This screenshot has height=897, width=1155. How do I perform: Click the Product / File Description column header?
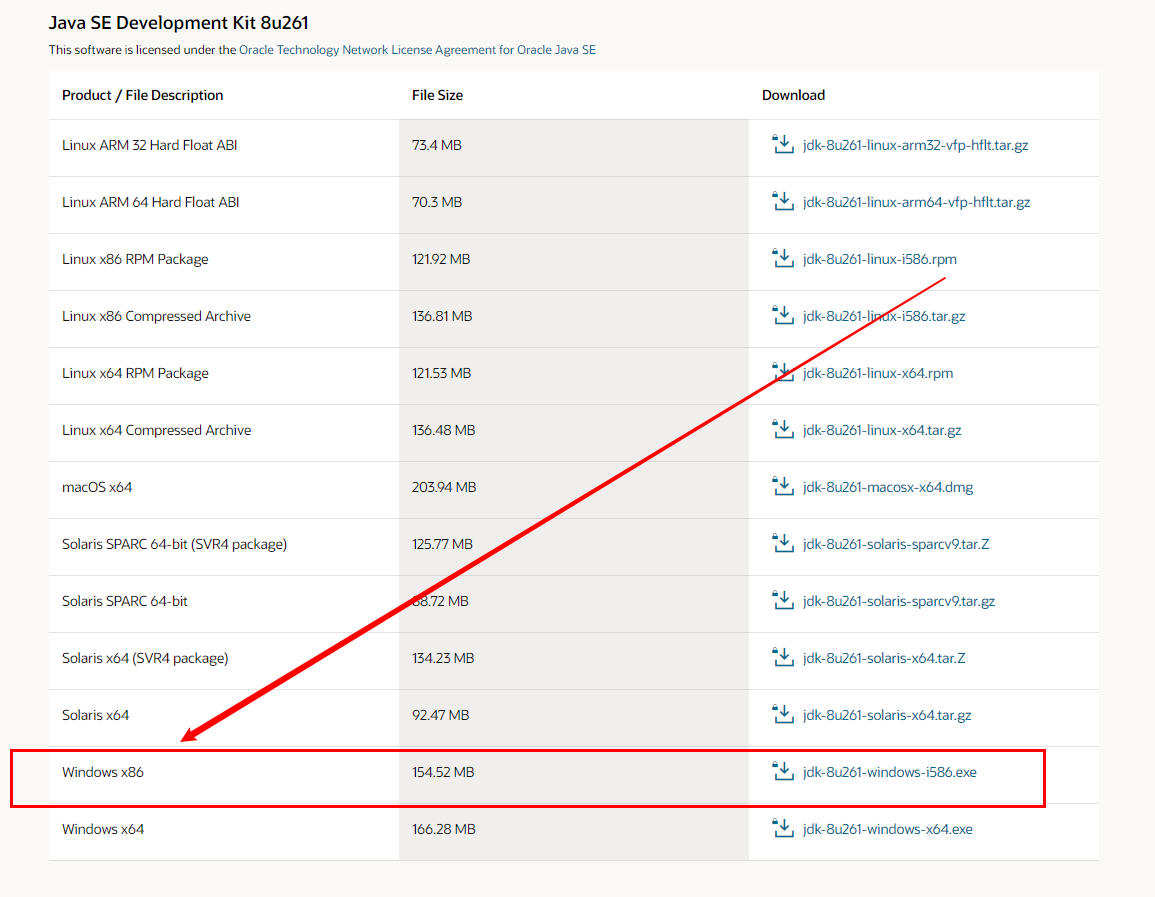142,95
